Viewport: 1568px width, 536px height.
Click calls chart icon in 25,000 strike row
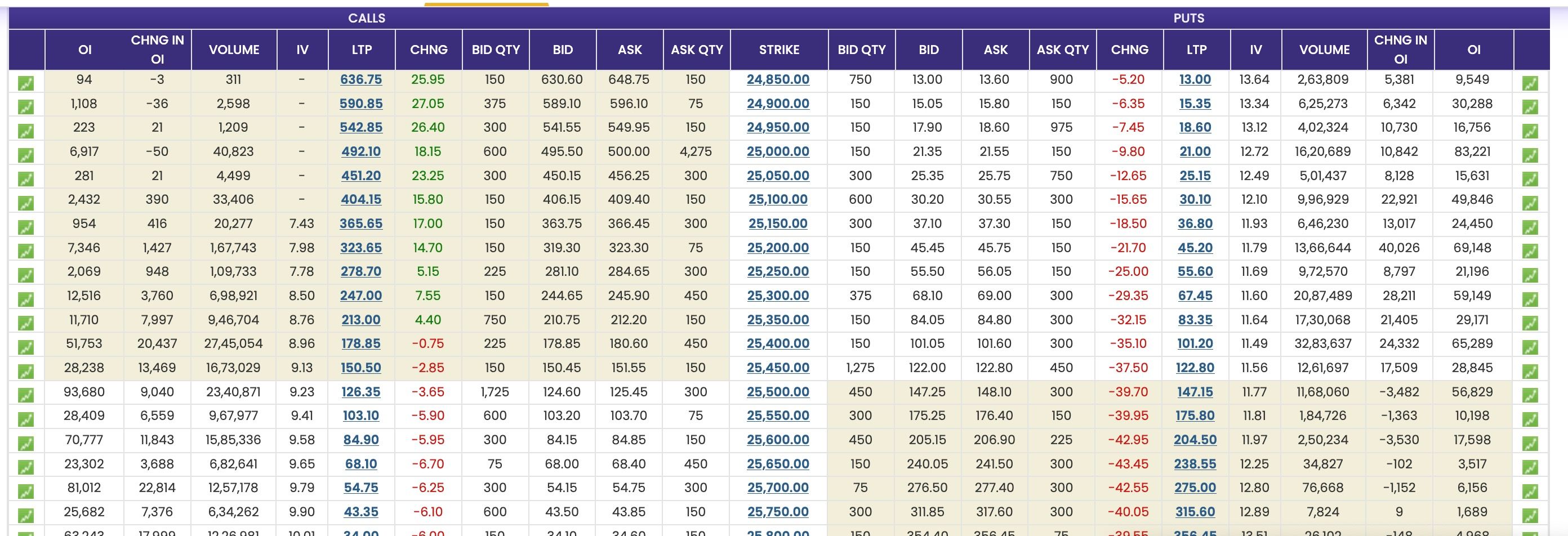[25, 155]
